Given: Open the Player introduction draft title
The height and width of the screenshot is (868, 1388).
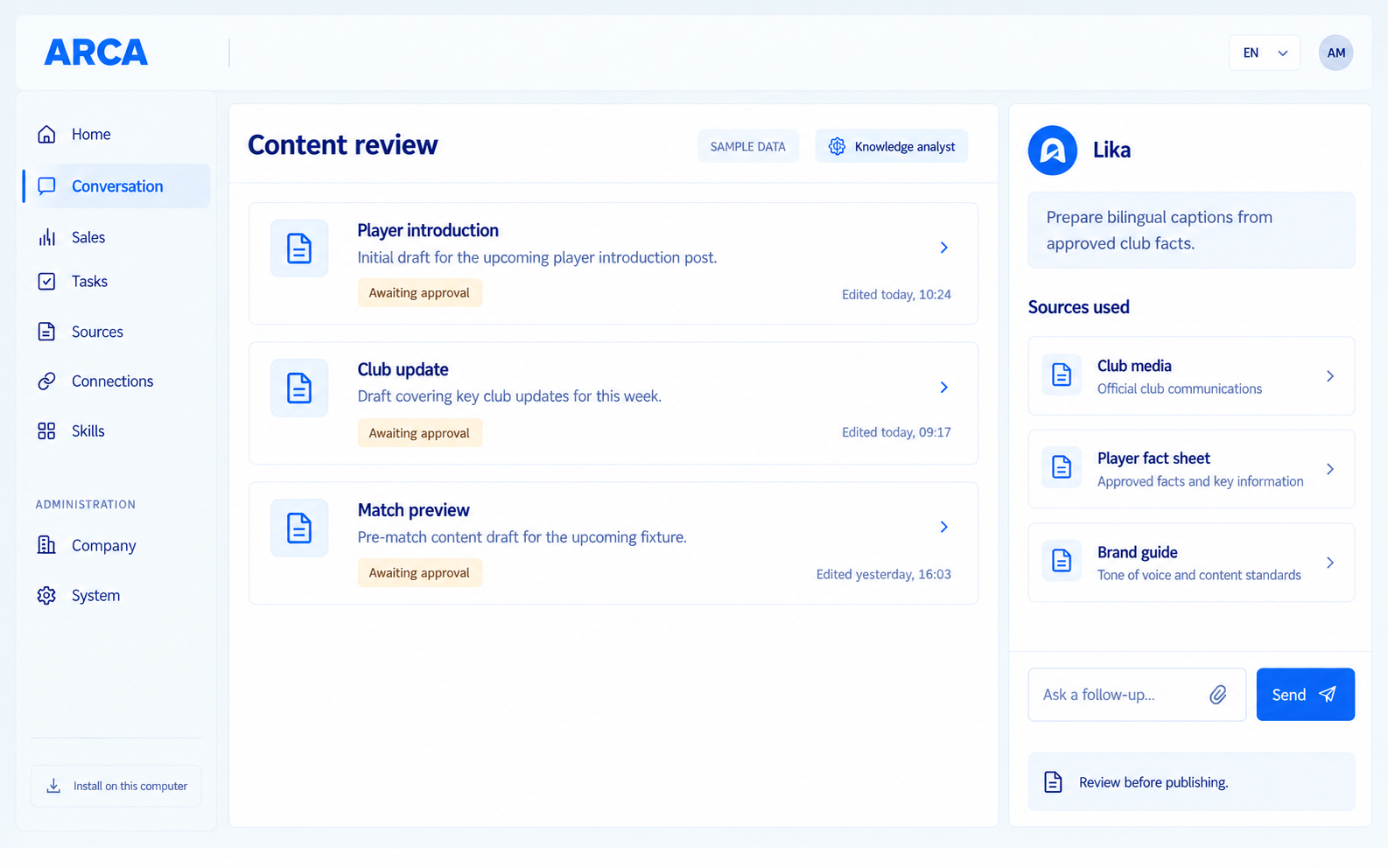Looking at the screenshot, I should click(x=428, y=230).
